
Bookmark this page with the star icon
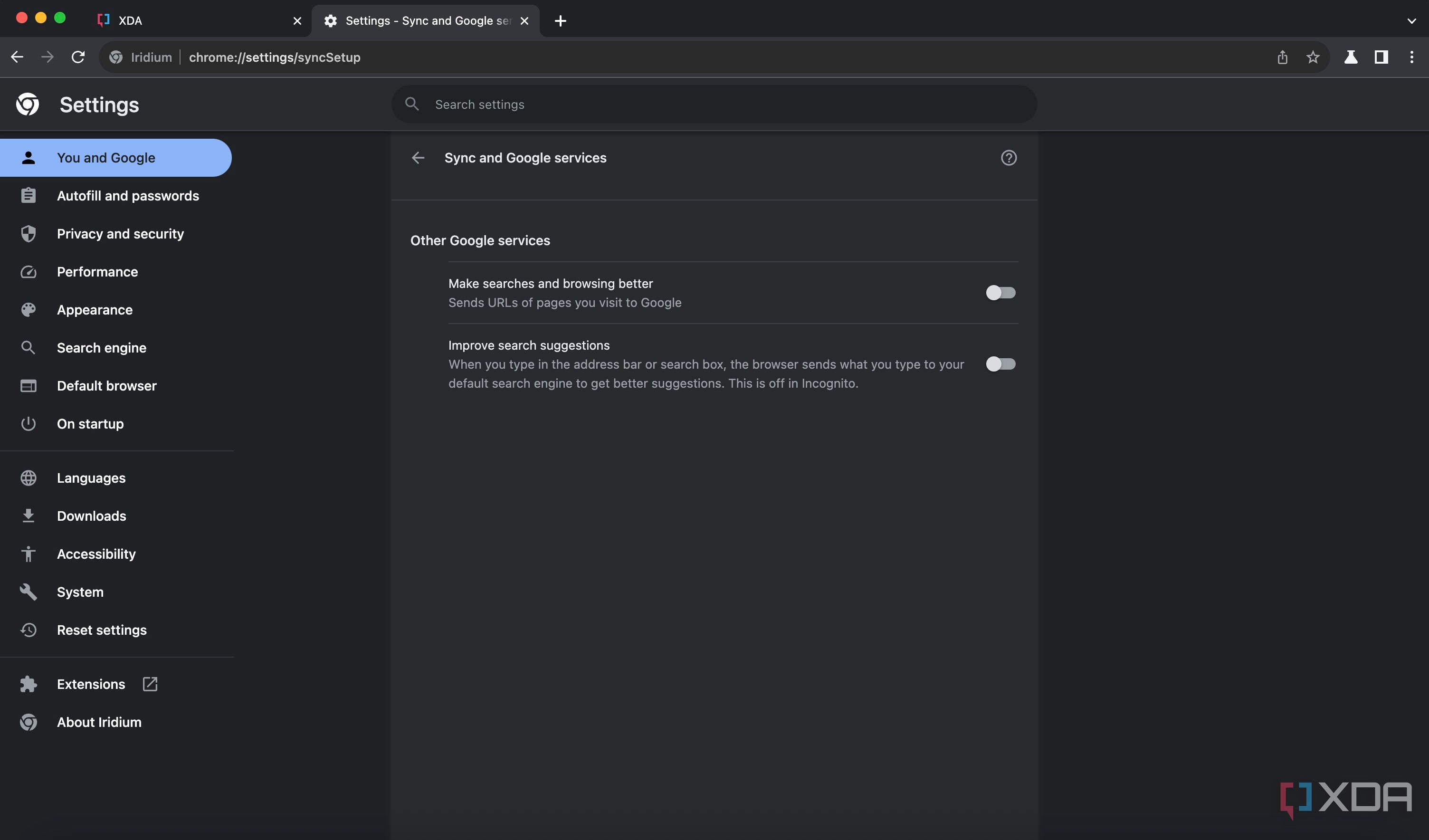[1313, 57]
